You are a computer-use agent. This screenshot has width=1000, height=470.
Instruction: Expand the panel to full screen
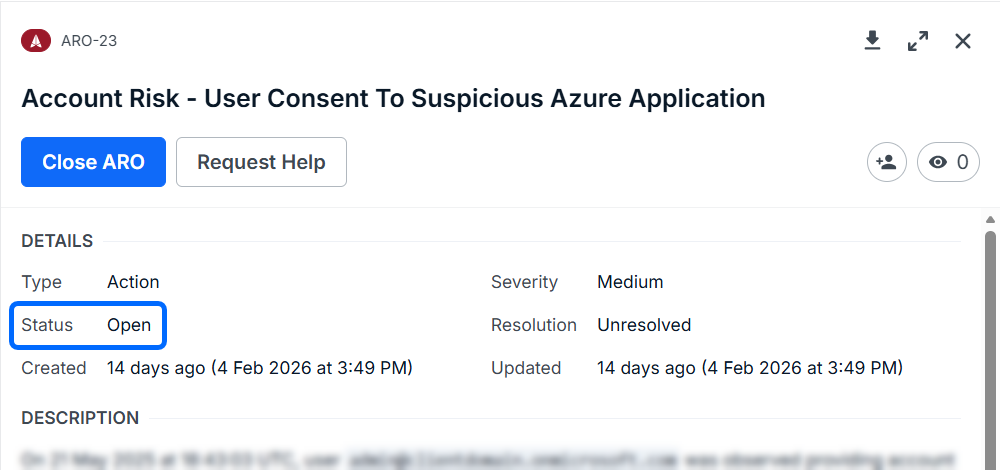click(x=917, y=41)
